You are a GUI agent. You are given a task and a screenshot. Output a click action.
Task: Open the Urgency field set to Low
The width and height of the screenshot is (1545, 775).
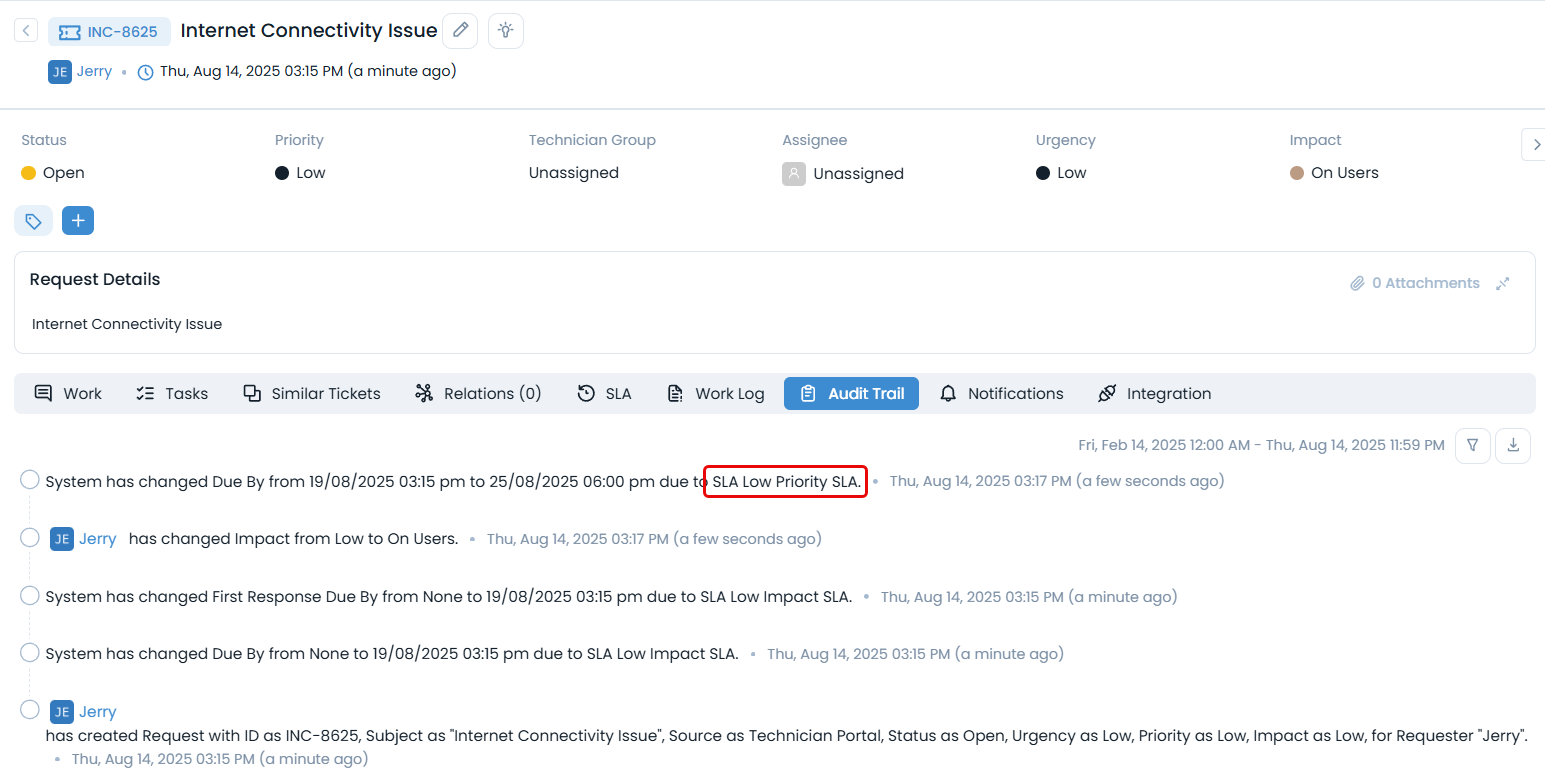click(1071, 173)
